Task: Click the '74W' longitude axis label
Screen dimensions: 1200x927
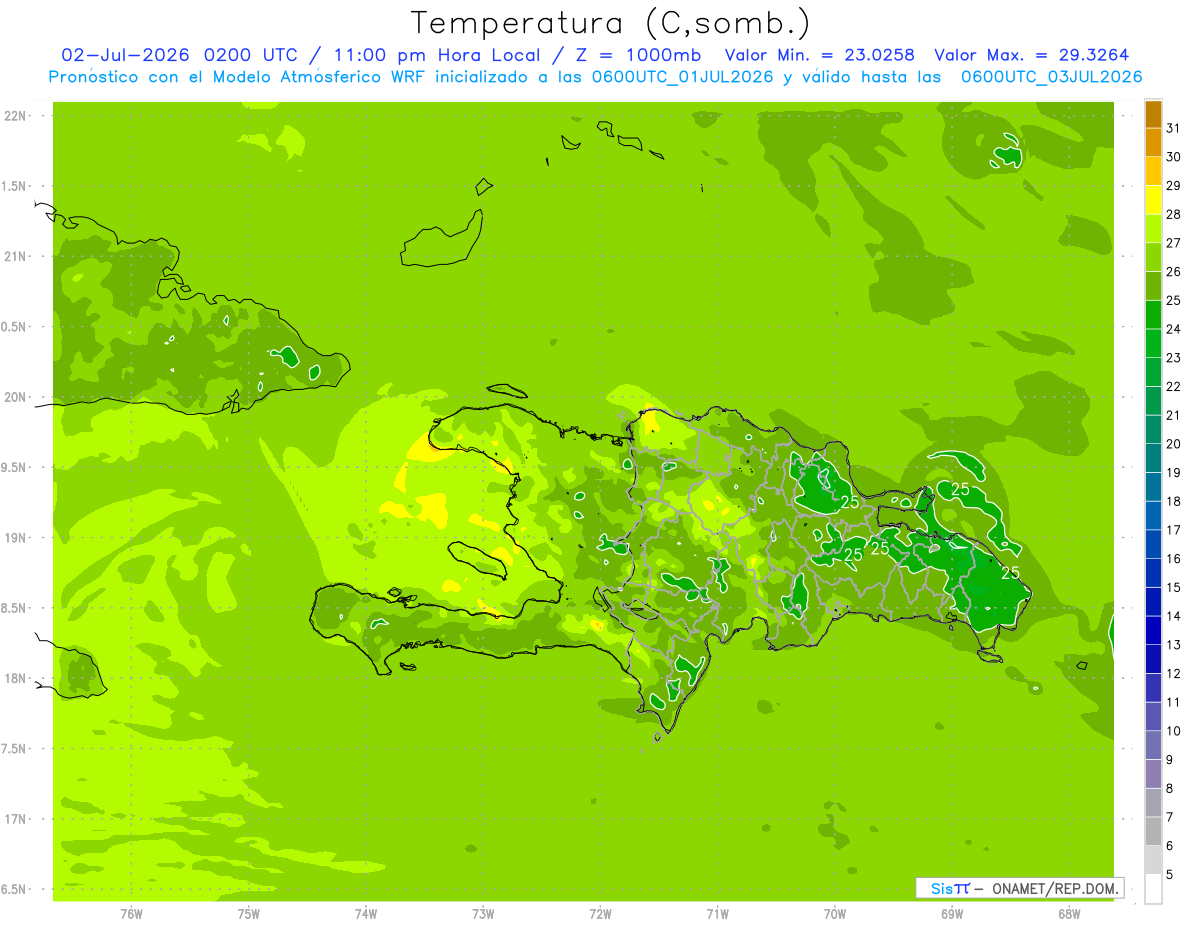Action: pyautogui.click(x=366, y=913)
